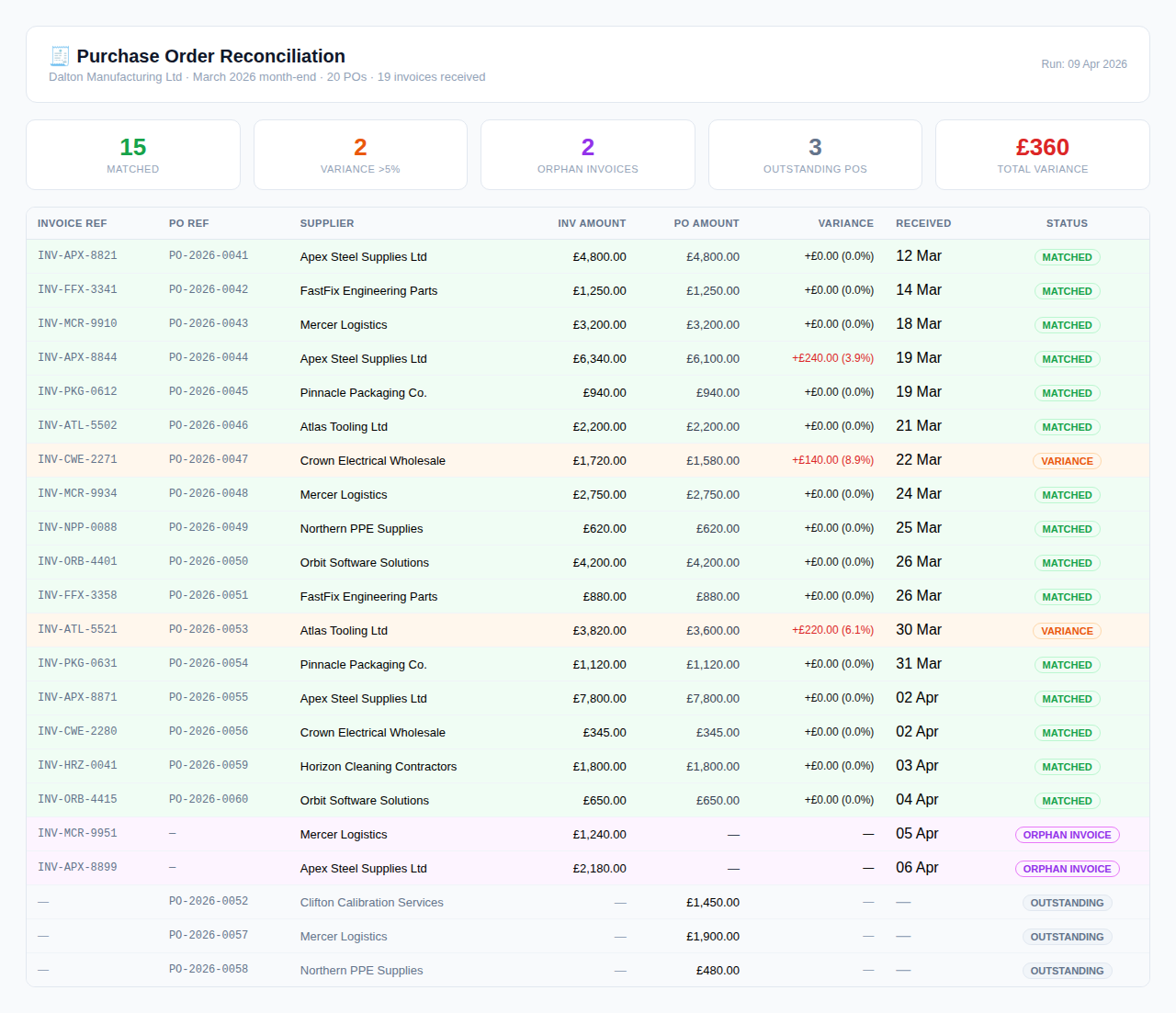Click the MATCHED badge on INV-APX-8821
Screen dimensions: 1176x1013
[1067, 257]
